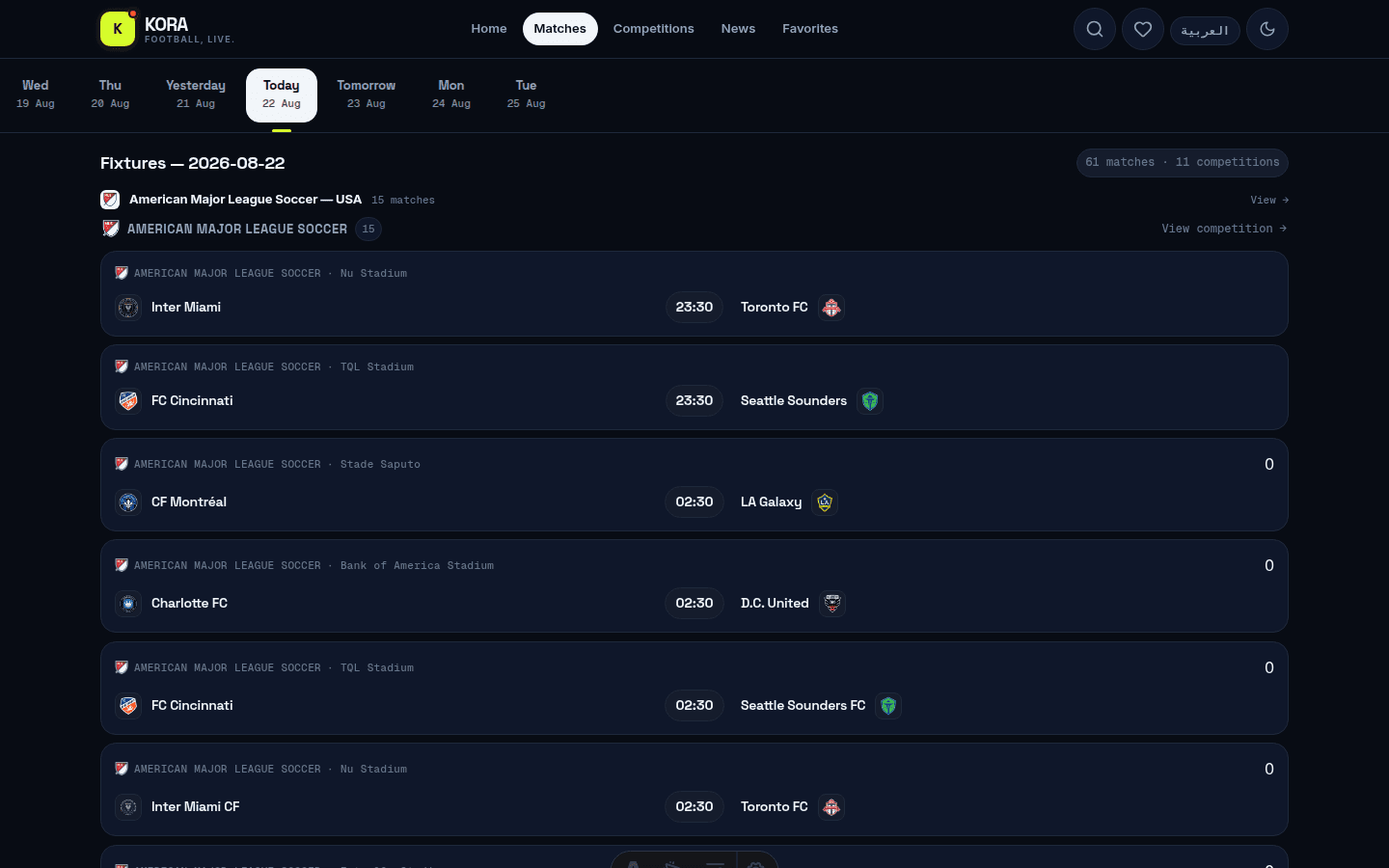
Task: Open the search icon in the header
Action: tap(1095, 29)
